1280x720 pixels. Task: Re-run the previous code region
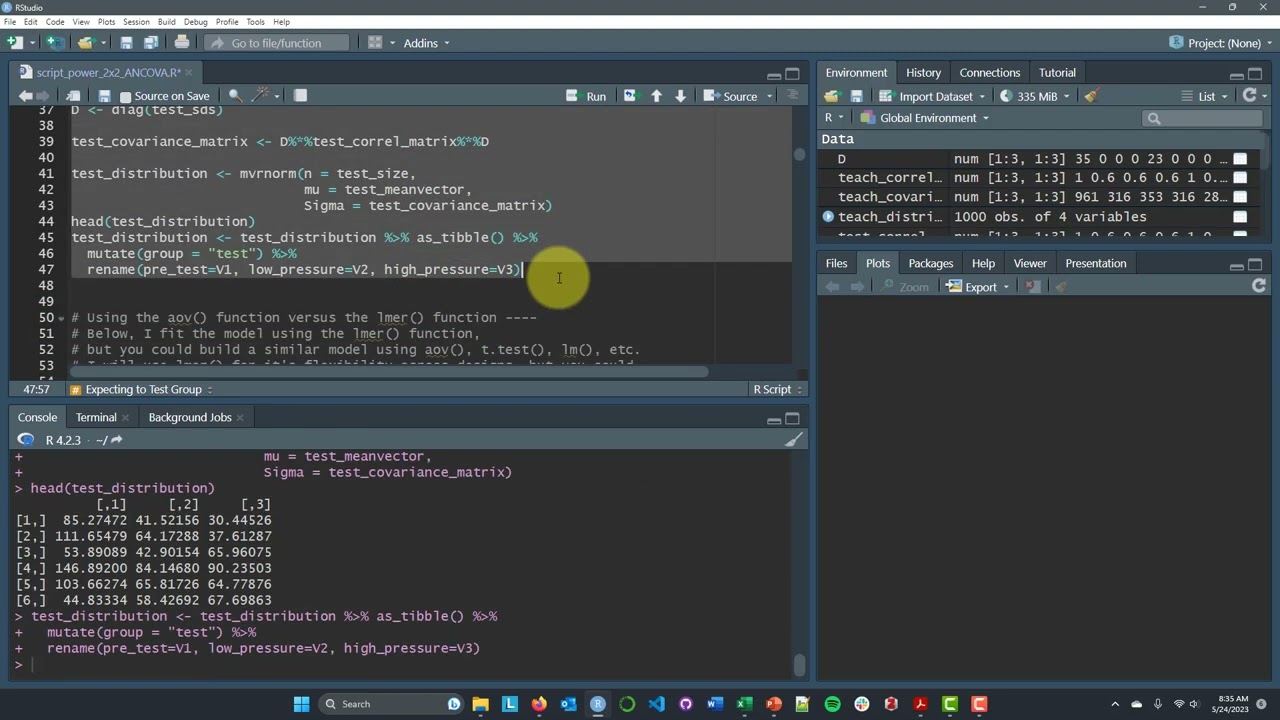click(629, 96)
